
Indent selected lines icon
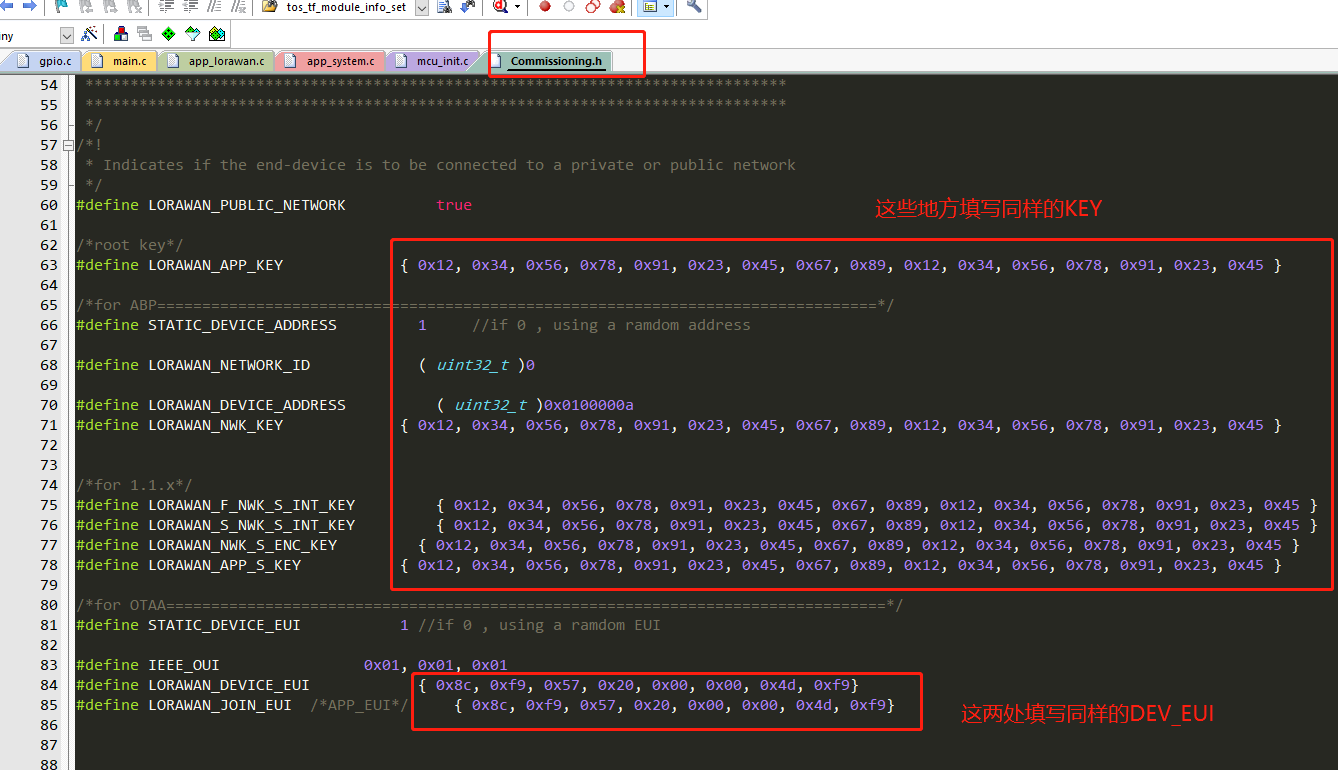click(167, 6)
